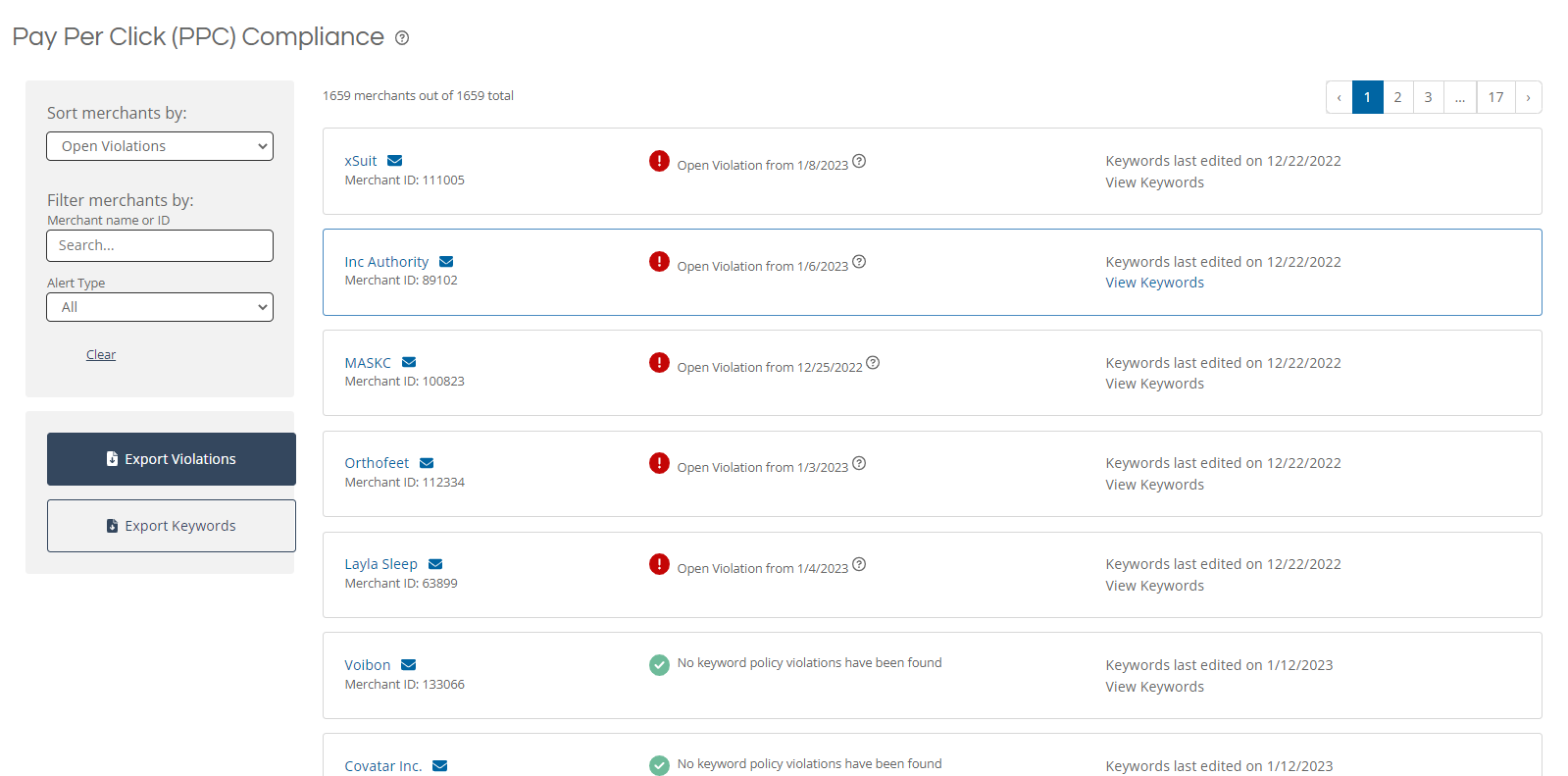Click text 'Merchant ID: 63899'
This screenshot has height=776, width=1568.
[x=401, y=584]
